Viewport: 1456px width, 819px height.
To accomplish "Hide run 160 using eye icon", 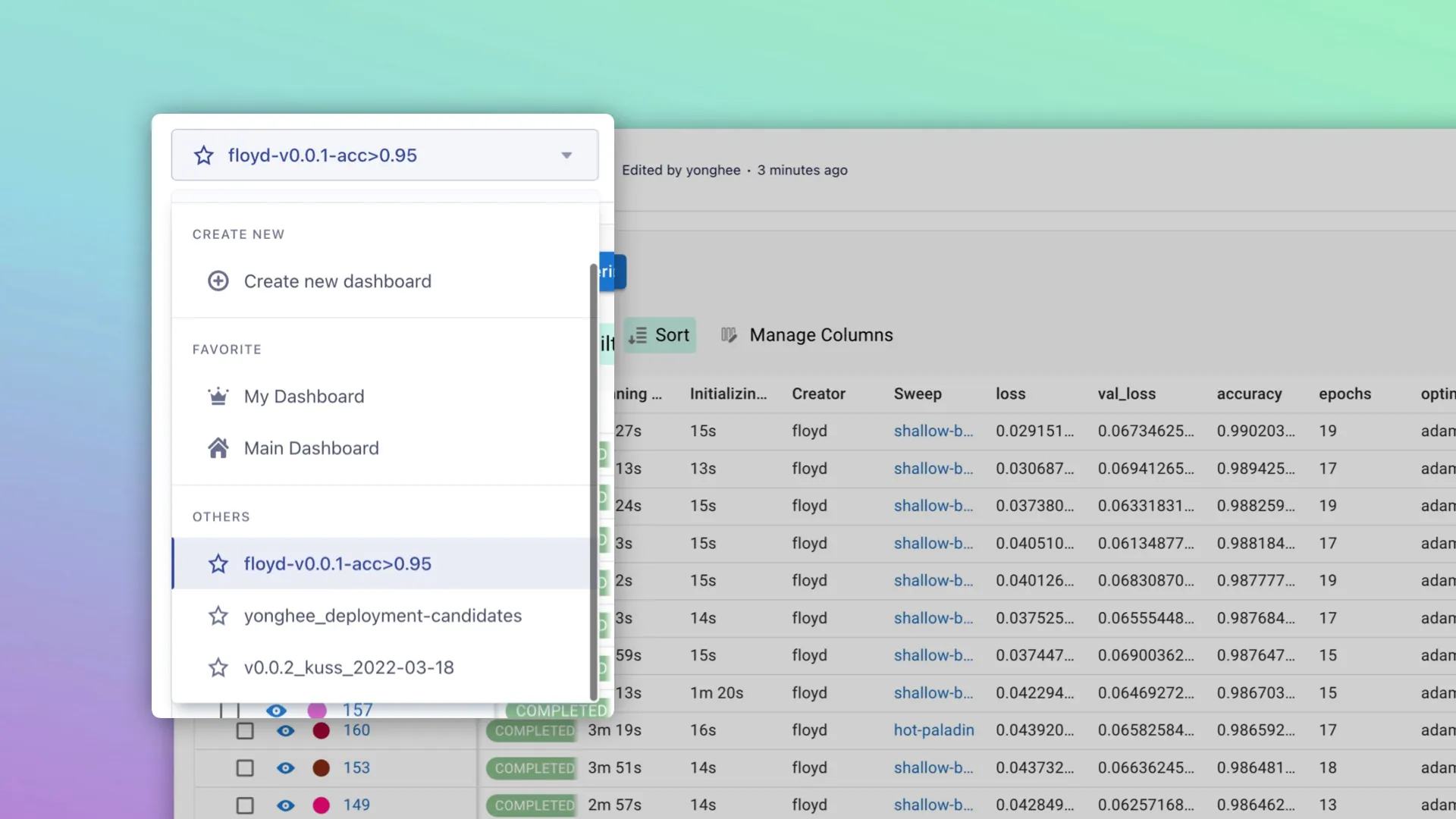I will coord(285,730).
